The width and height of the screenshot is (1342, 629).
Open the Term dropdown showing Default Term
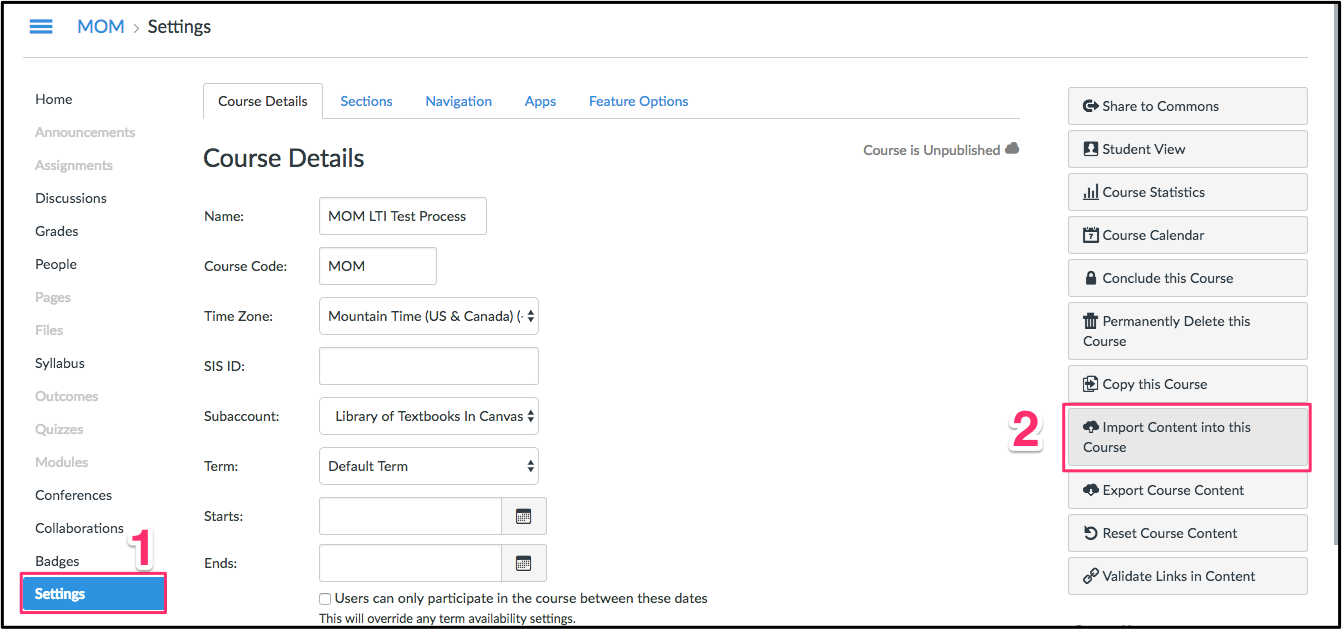click(428, 466)
